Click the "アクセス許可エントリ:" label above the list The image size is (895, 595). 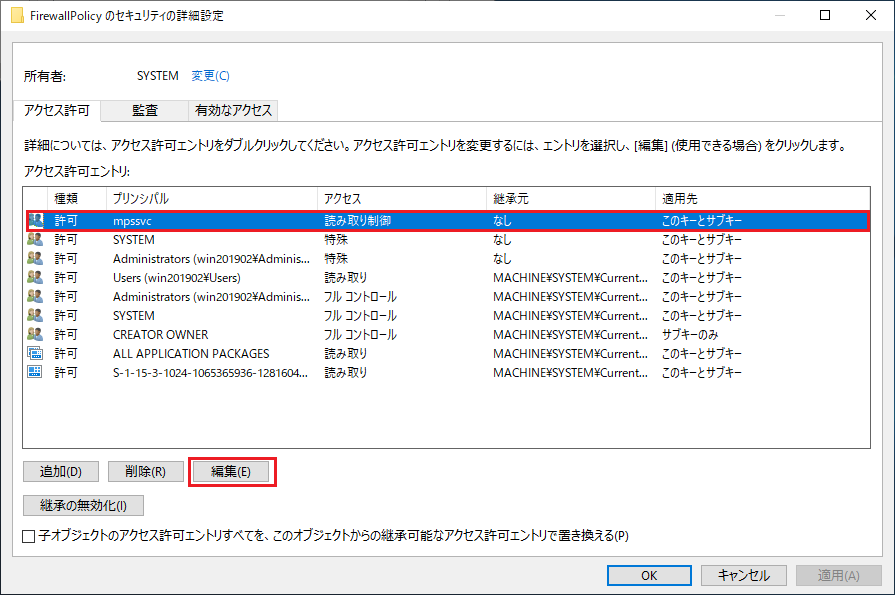click(77, 171)
